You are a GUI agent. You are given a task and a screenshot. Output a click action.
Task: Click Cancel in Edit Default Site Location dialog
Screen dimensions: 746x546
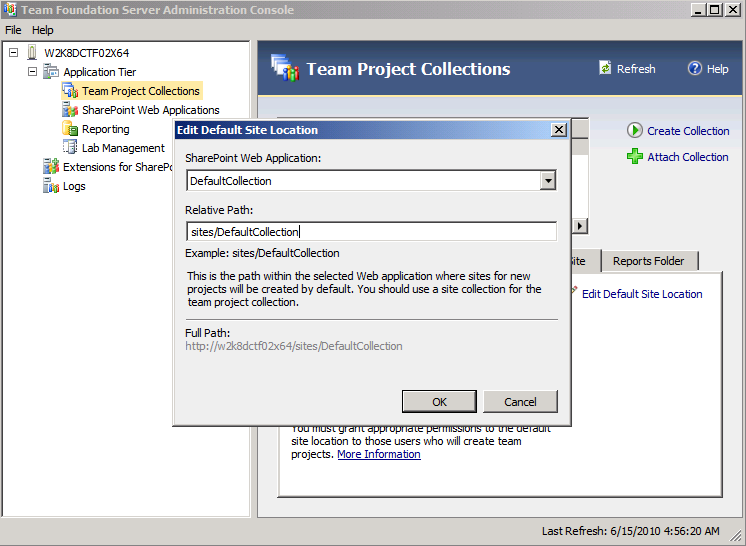point(520,402)
